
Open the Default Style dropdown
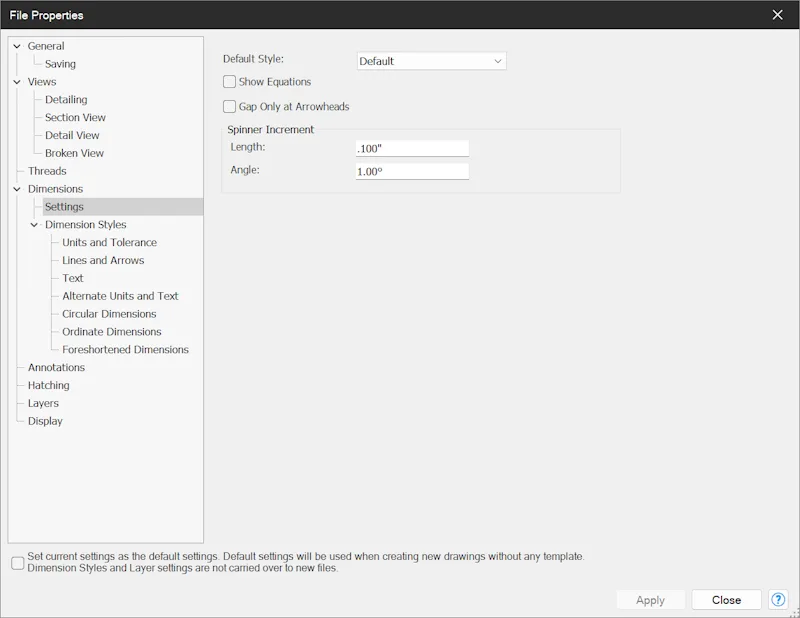tap(431, 61)
